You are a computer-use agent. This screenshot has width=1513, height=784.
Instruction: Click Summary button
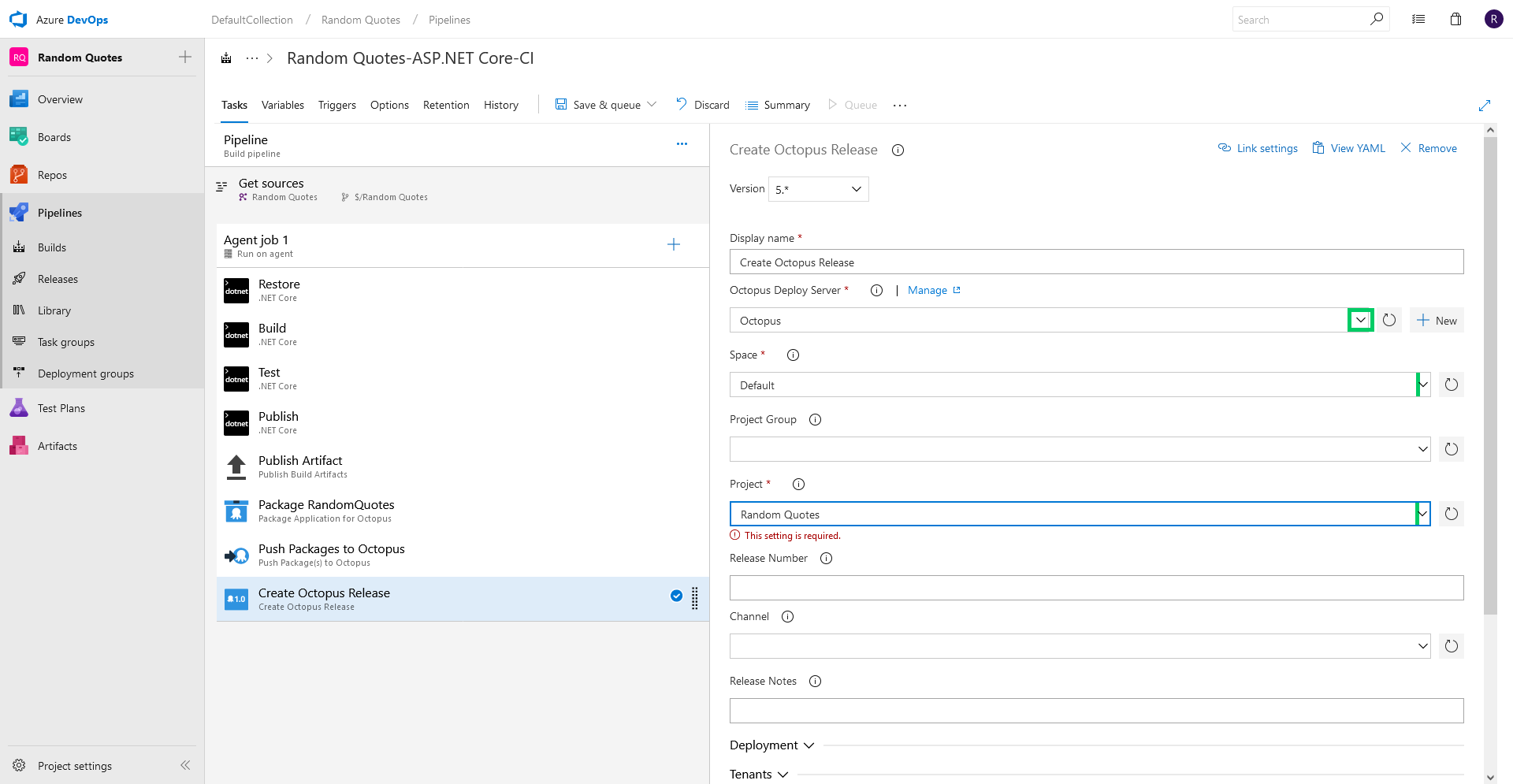click(778, 105)
